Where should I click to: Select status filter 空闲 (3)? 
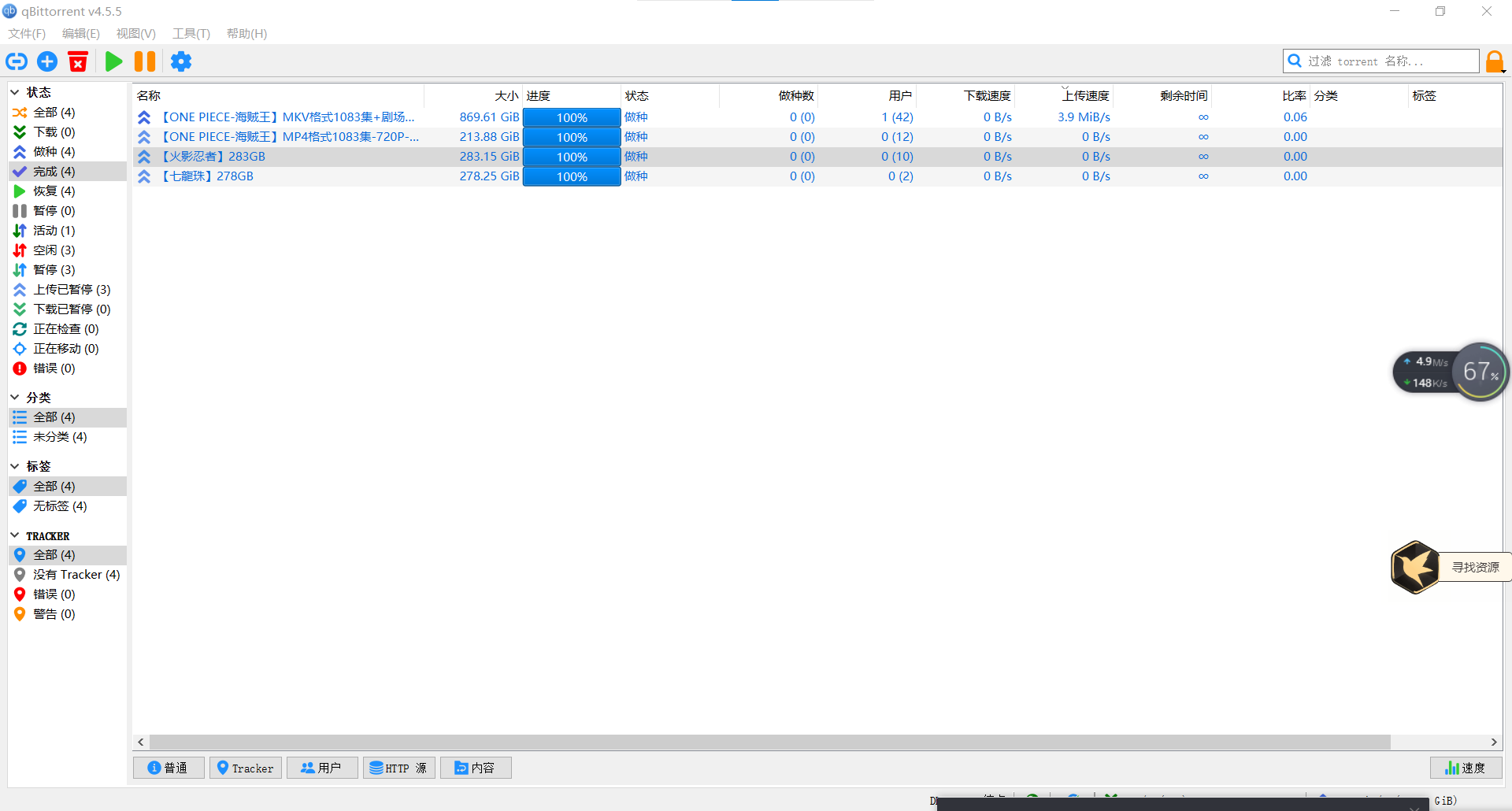tap(68, 250)
